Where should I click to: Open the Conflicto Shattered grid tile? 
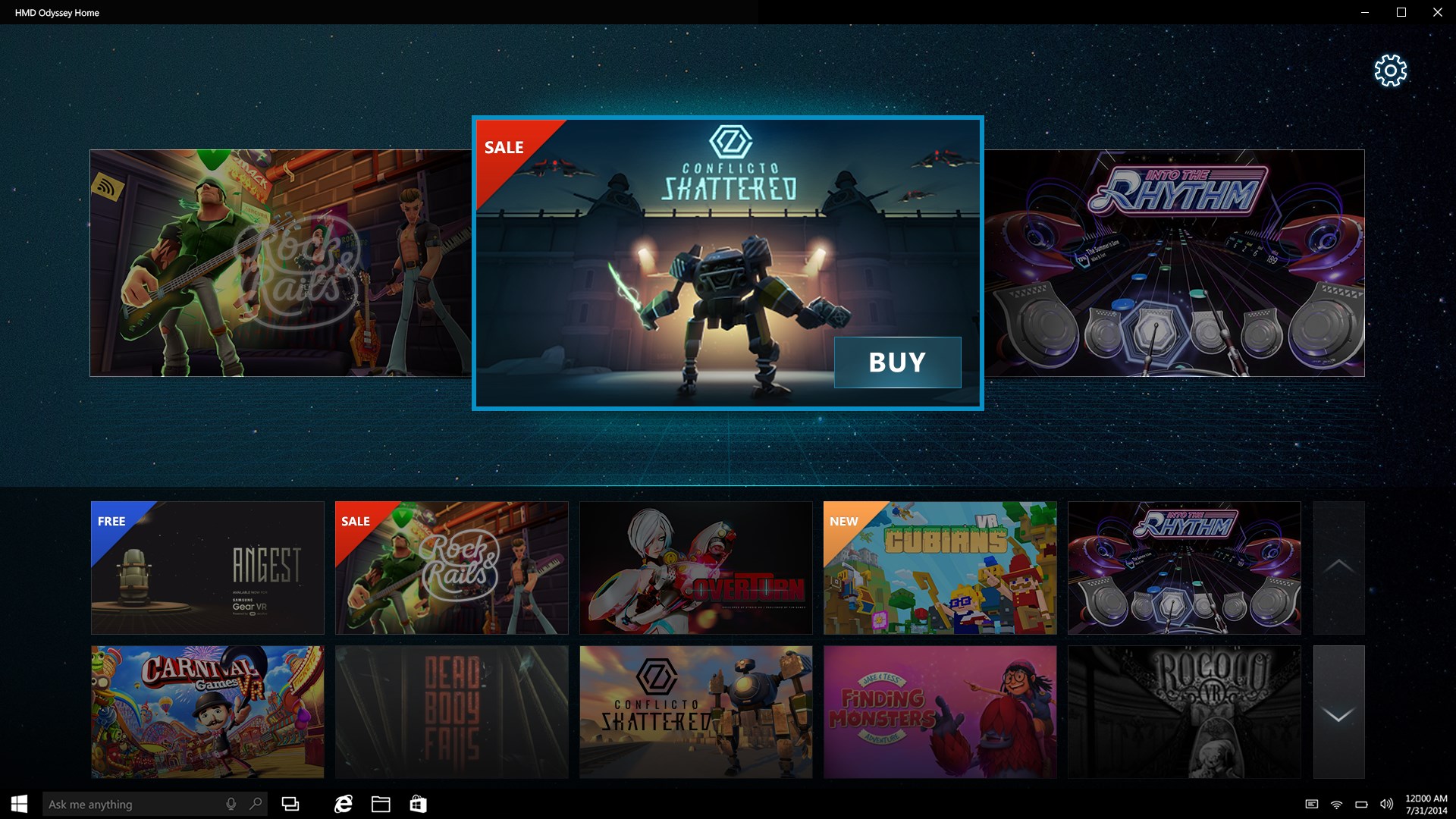click(x=696, y=712)
